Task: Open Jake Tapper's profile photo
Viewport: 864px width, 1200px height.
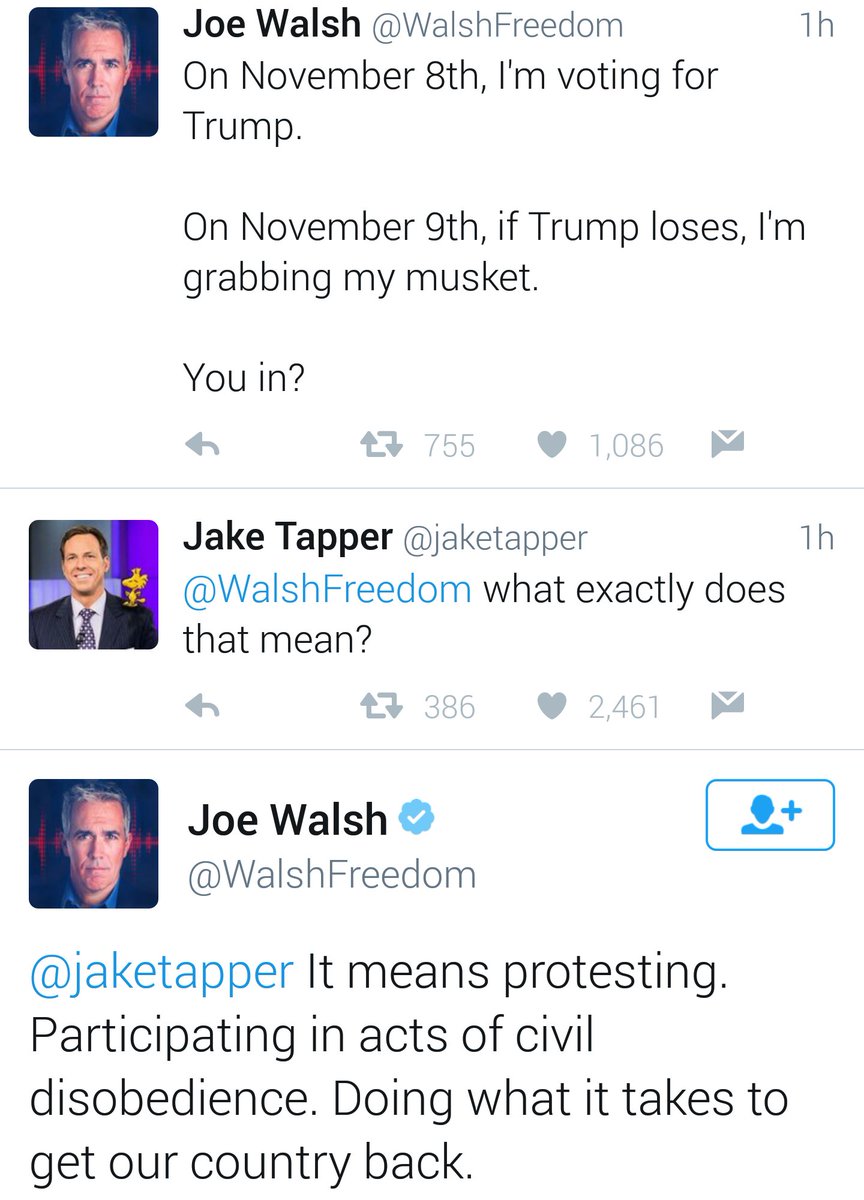Action: [93, 585]
